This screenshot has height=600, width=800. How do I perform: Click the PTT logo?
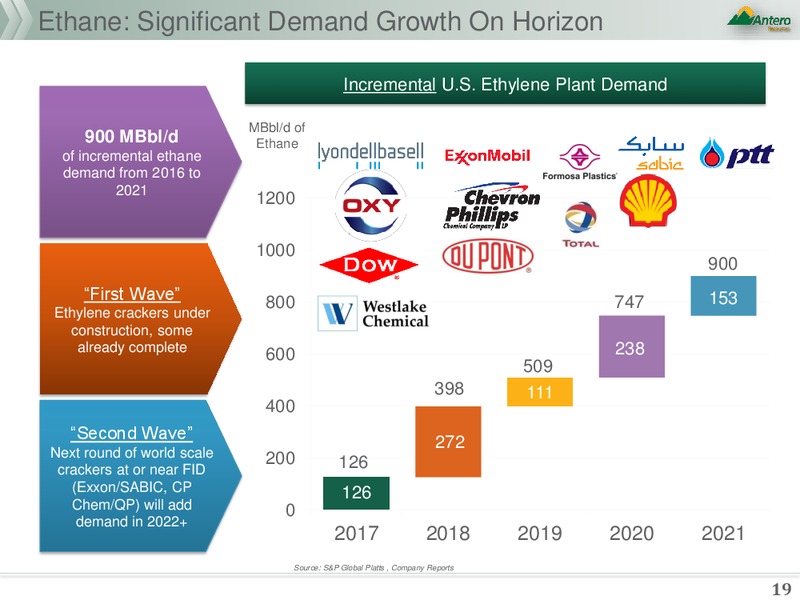point(737,153)
